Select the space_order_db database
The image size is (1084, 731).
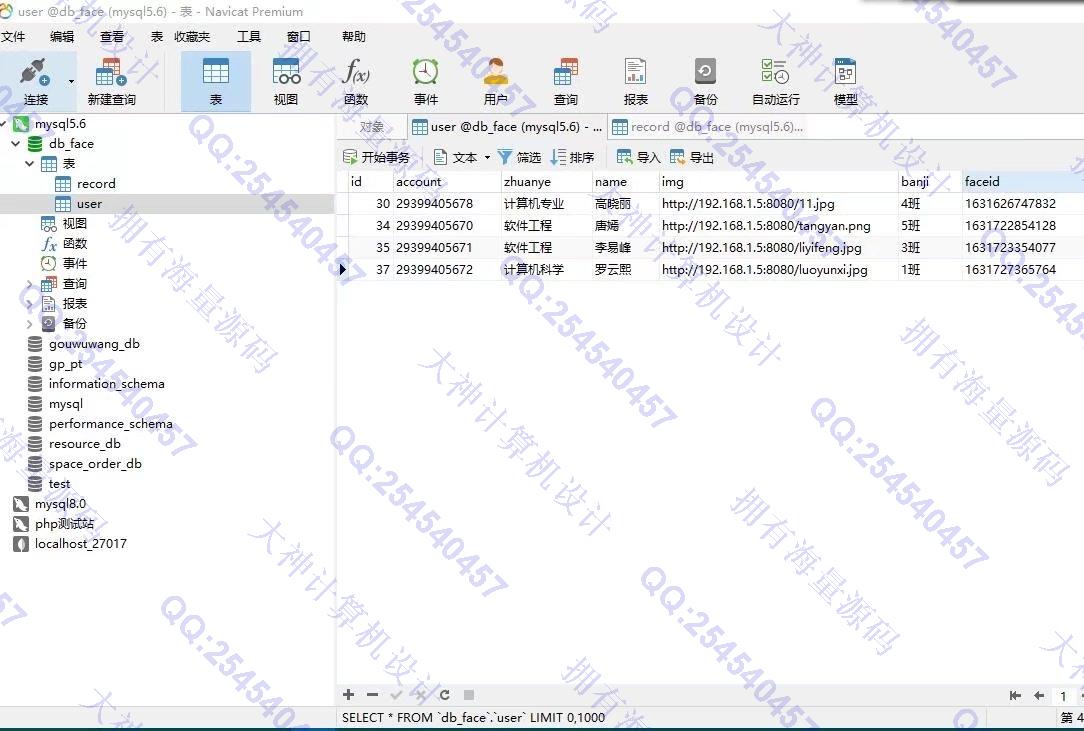[x=95, y=464]
